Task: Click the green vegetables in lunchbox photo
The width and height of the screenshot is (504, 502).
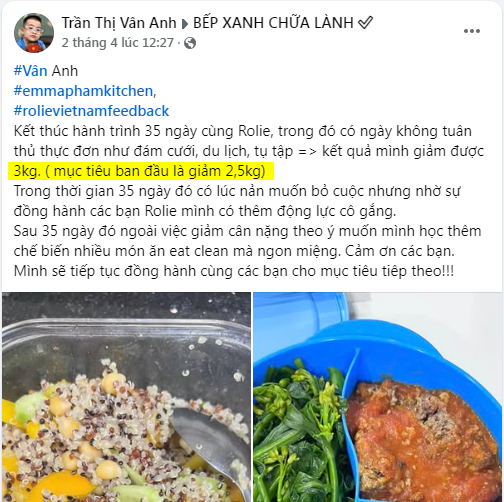Action: pyautogui.click(x=301, y=430)
